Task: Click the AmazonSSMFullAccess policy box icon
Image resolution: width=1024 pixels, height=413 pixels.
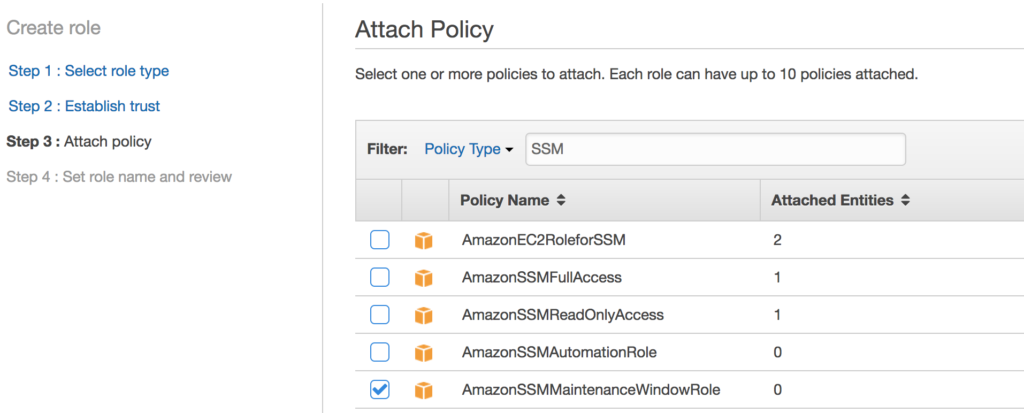Action: click(x=424, y=277)
